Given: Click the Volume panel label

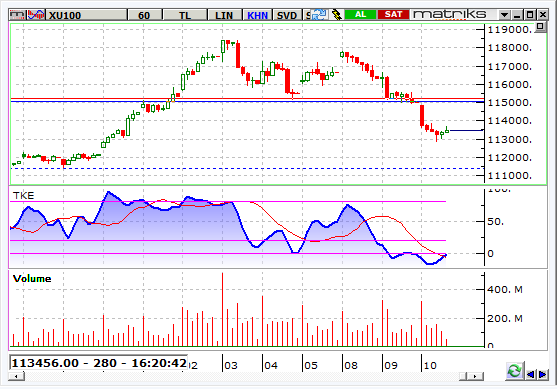Looking at the screenshot, I should tap(32, 279).
